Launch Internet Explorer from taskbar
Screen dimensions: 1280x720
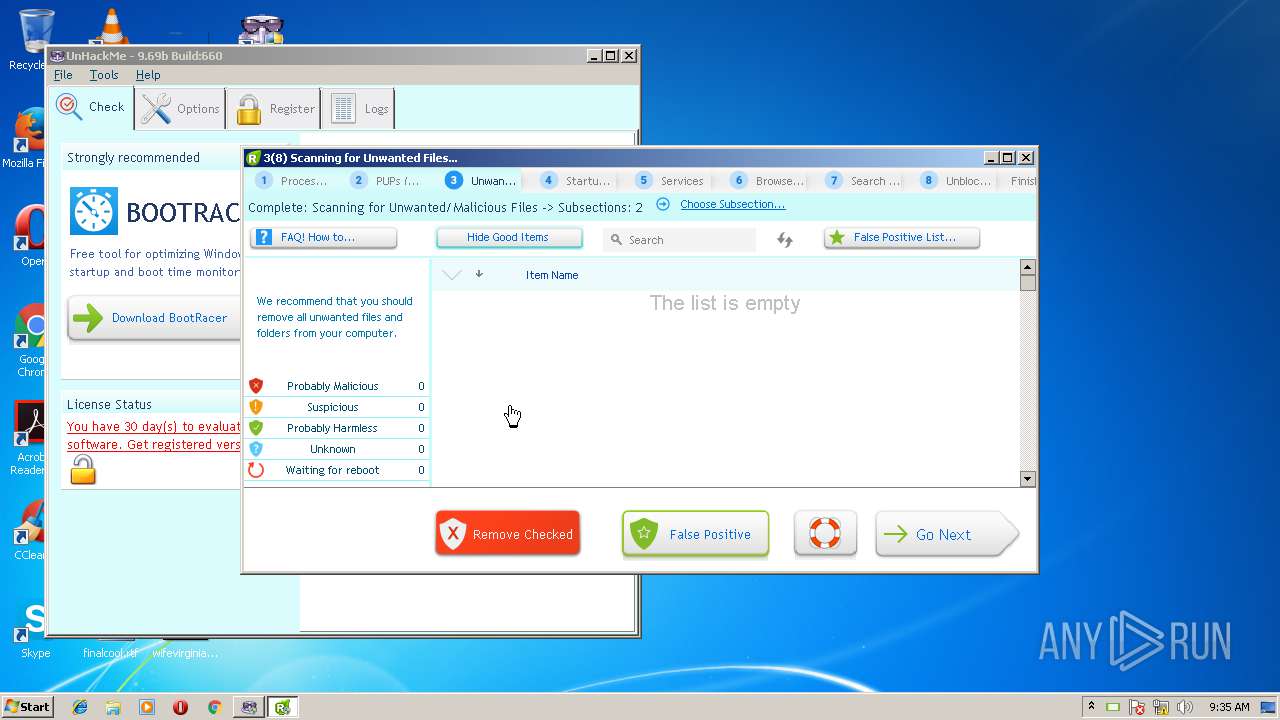click(x=80, y=707)
